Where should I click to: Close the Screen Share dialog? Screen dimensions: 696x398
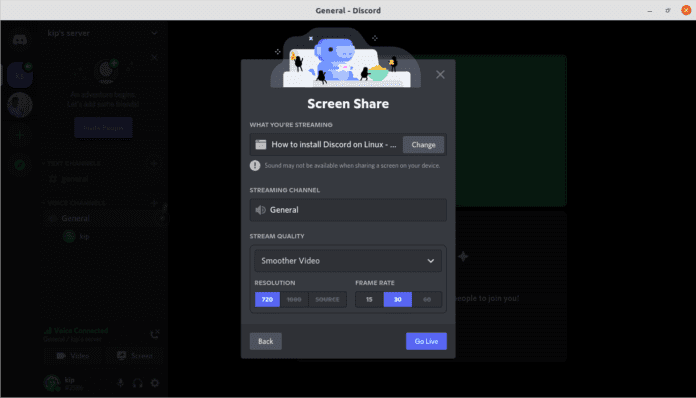440,75
